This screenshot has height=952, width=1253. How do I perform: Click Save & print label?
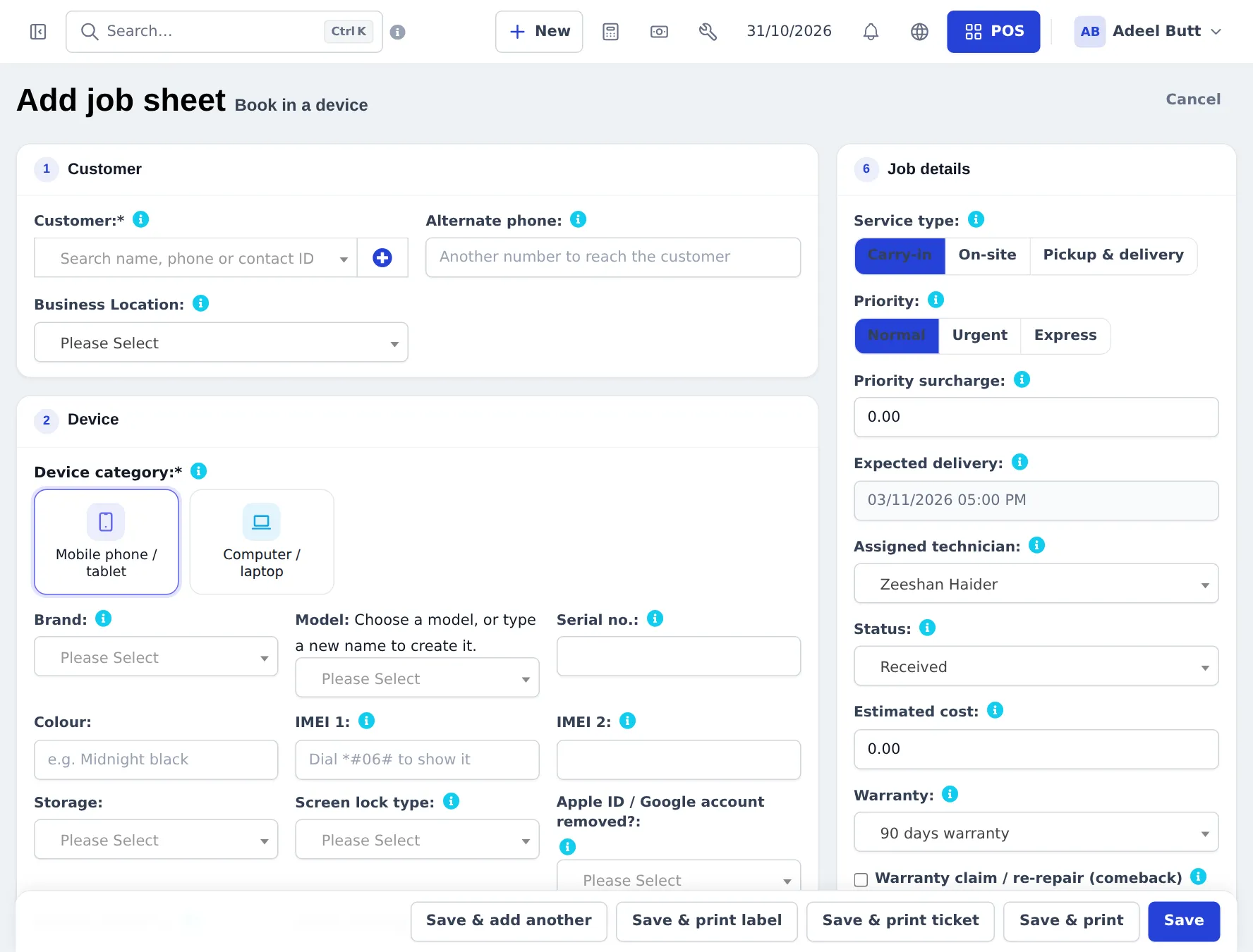(x=707, y=921)
